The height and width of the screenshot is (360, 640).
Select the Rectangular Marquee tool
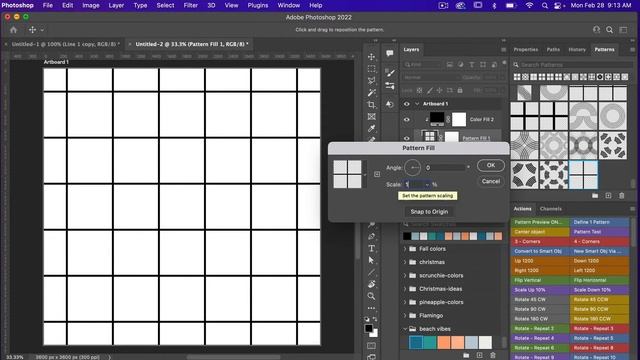click(371, 69)
